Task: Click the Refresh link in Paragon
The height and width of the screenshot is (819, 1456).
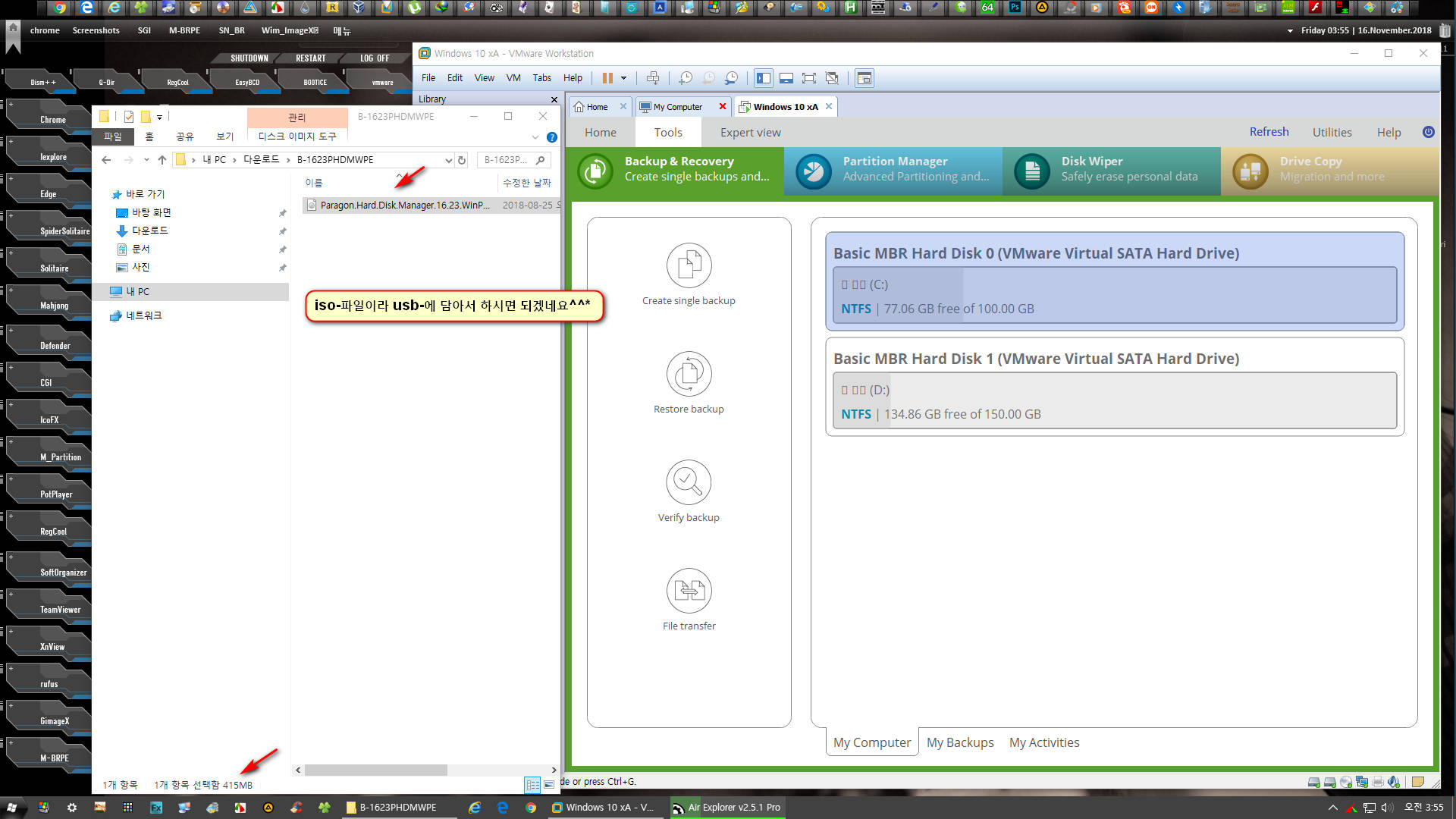Action: click(x=1269, y=132)
